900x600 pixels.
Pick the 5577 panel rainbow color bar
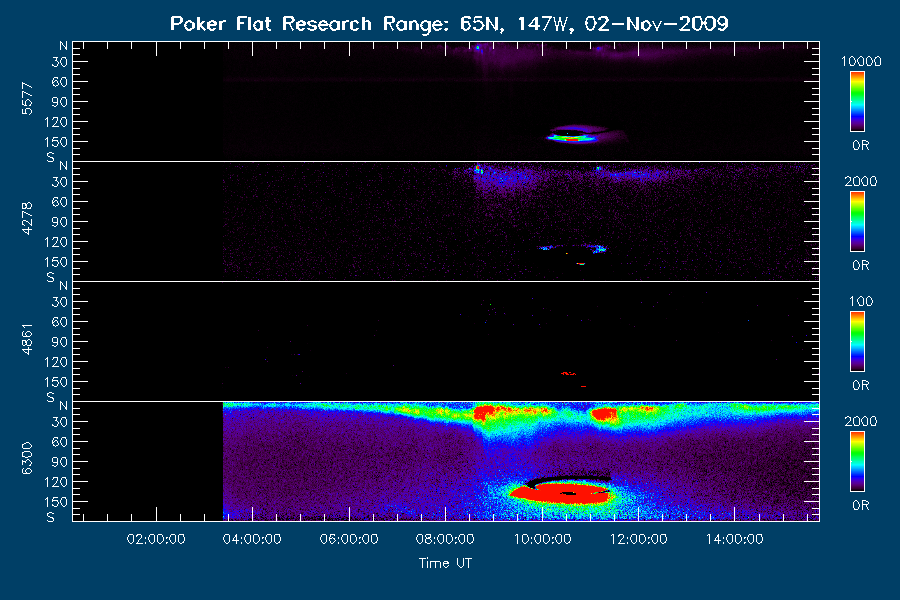[858, 102]
